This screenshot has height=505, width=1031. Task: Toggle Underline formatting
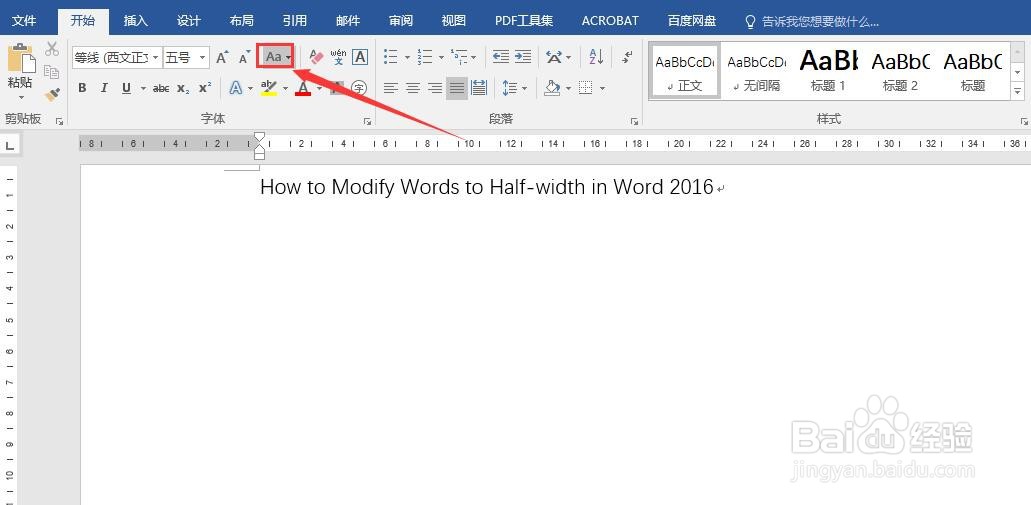click(x=126, y=88)
